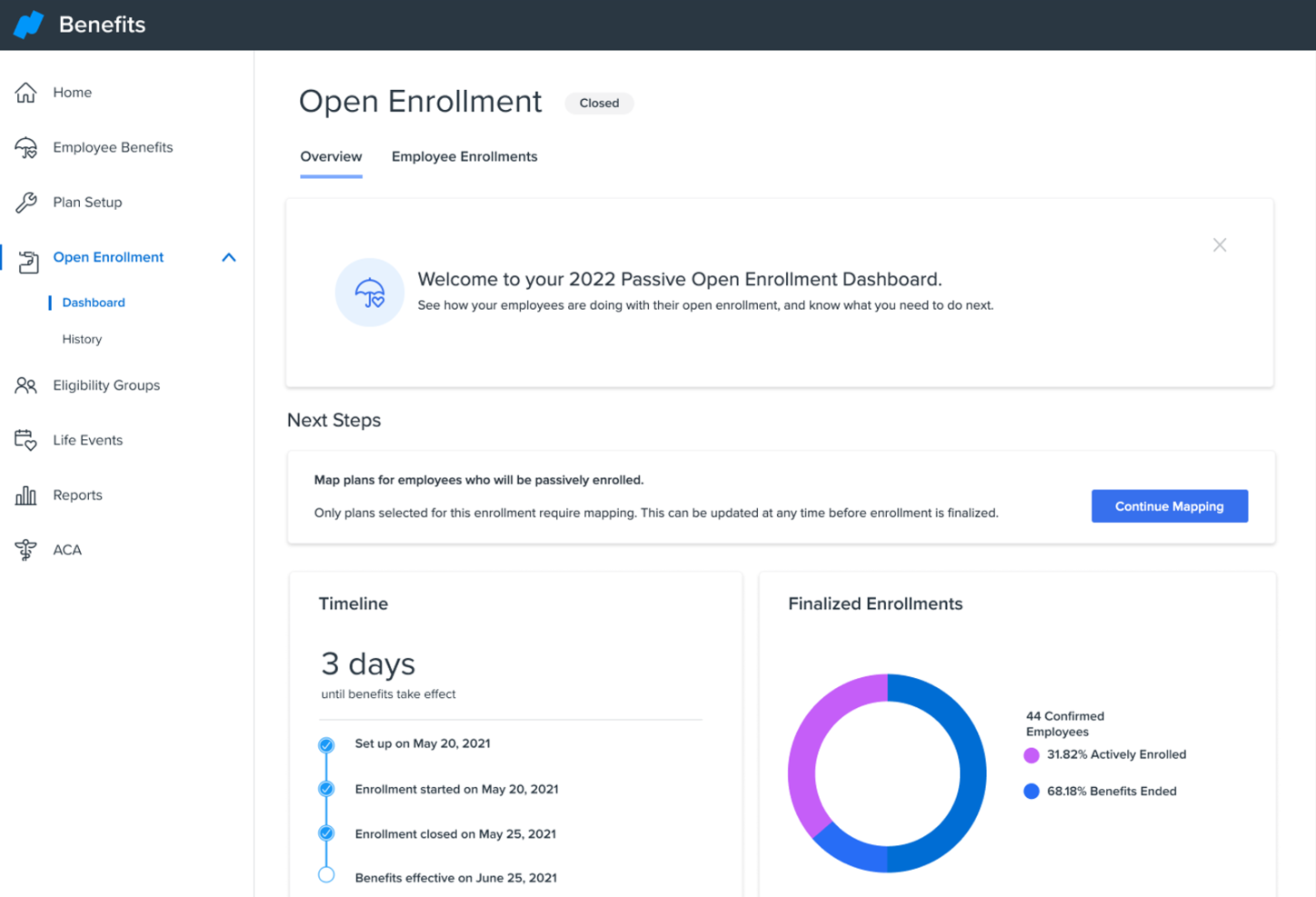The image size is (1316, 897).
Task: Click the Life Events calendar icon
Action: pyautogui.click(x=25, y=440)
